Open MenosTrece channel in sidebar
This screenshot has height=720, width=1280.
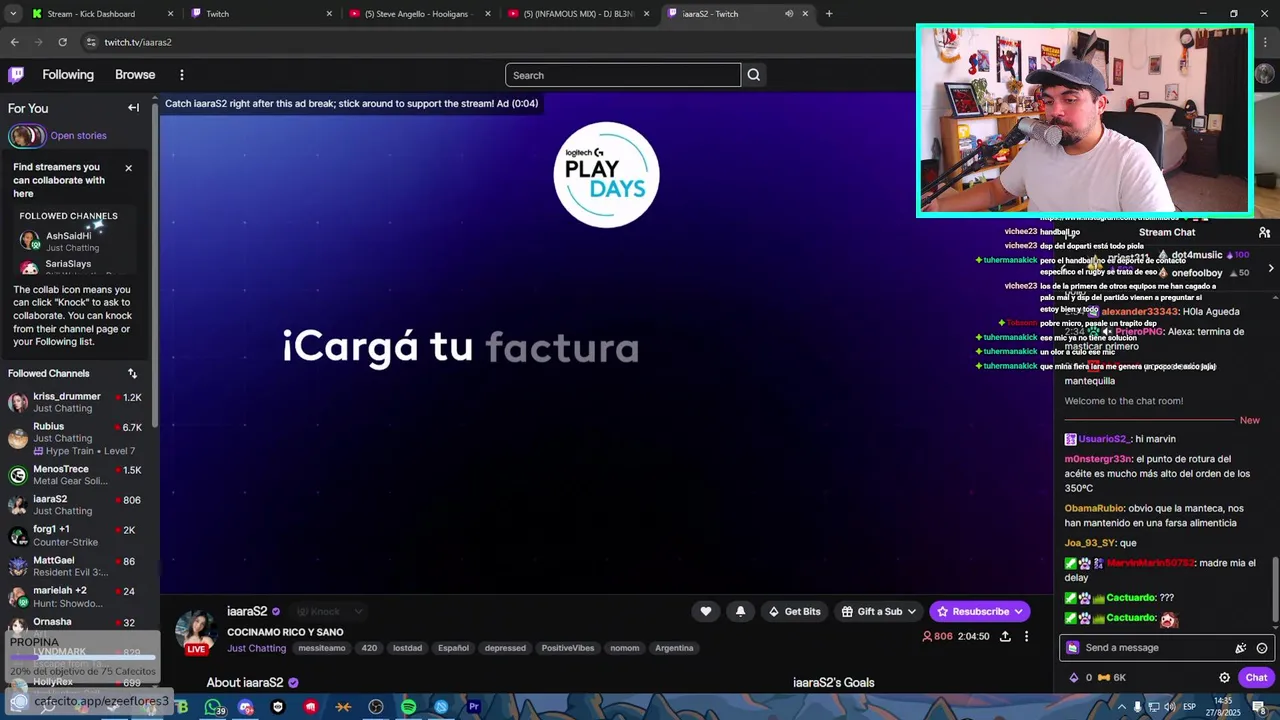pos(75,475)
